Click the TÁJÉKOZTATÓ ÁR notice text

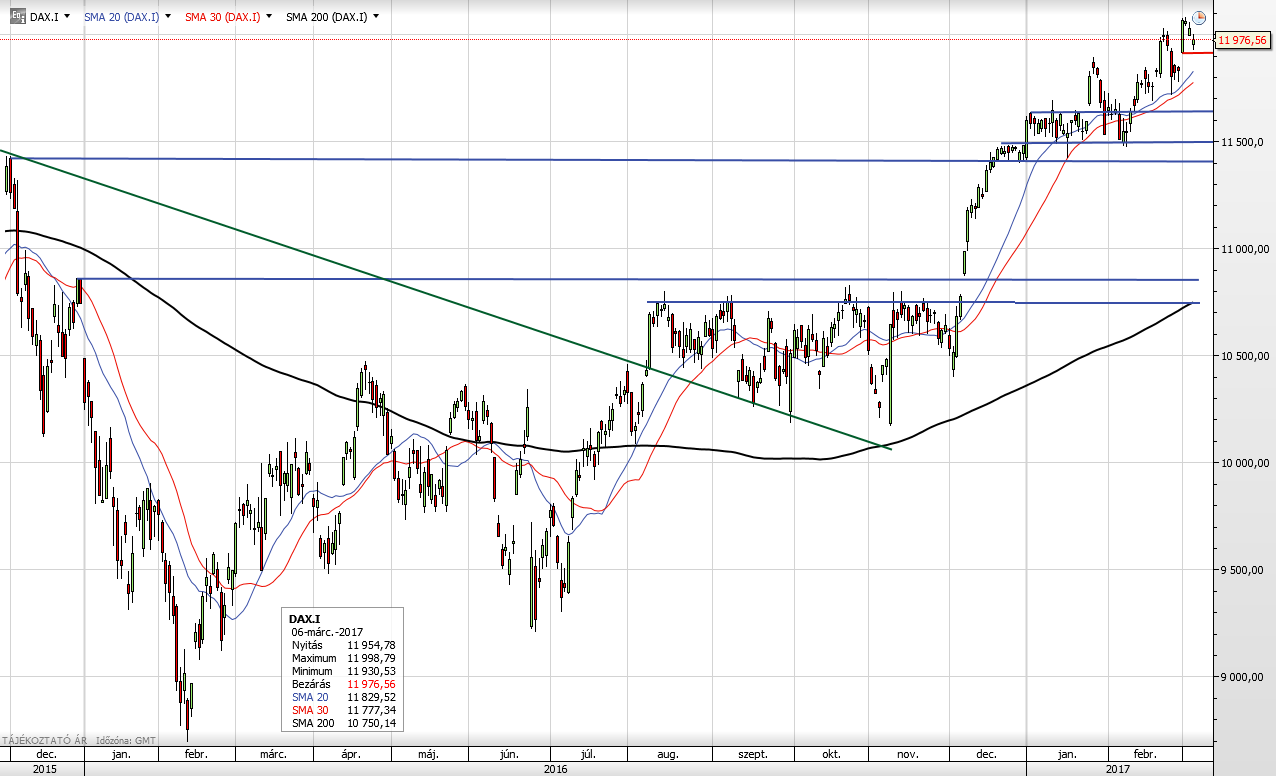click(43, 740)
